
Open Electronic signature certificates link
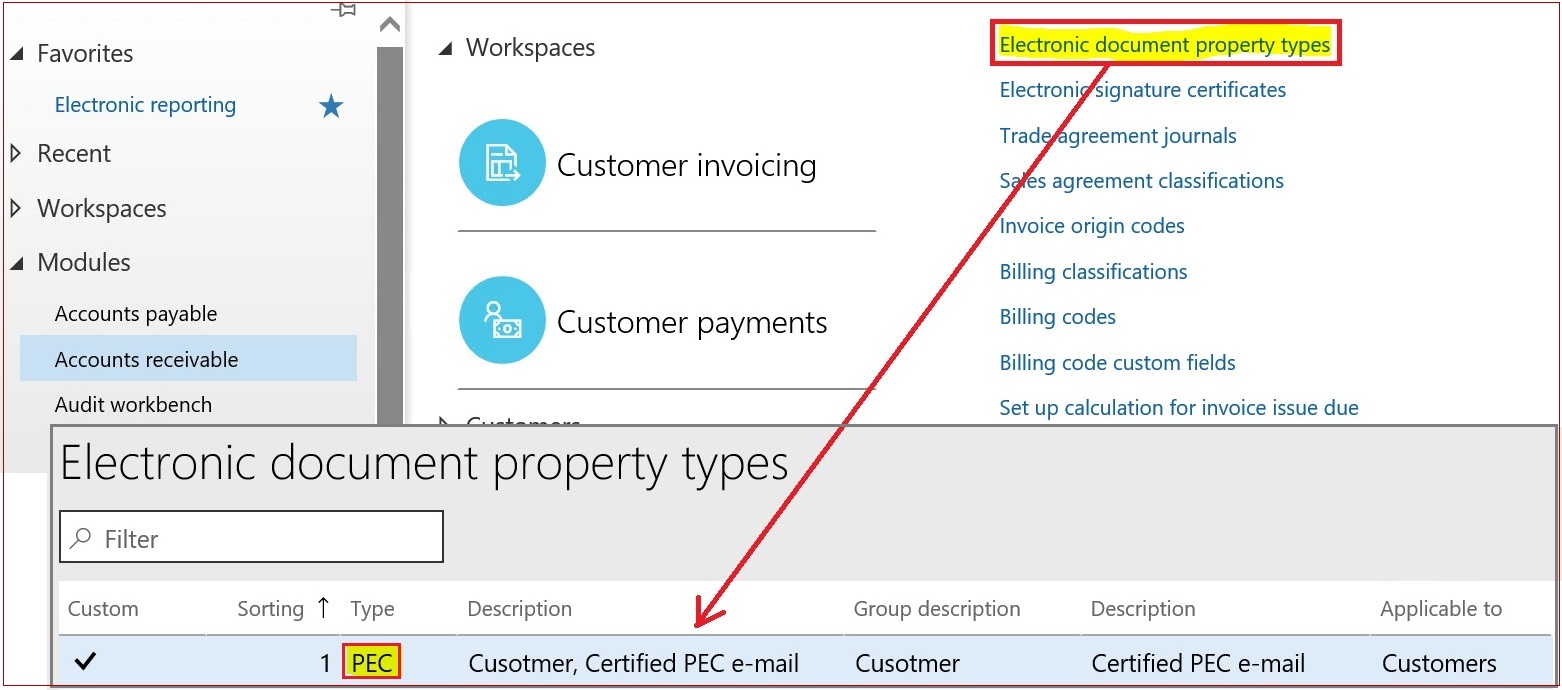click(1143, 90)
